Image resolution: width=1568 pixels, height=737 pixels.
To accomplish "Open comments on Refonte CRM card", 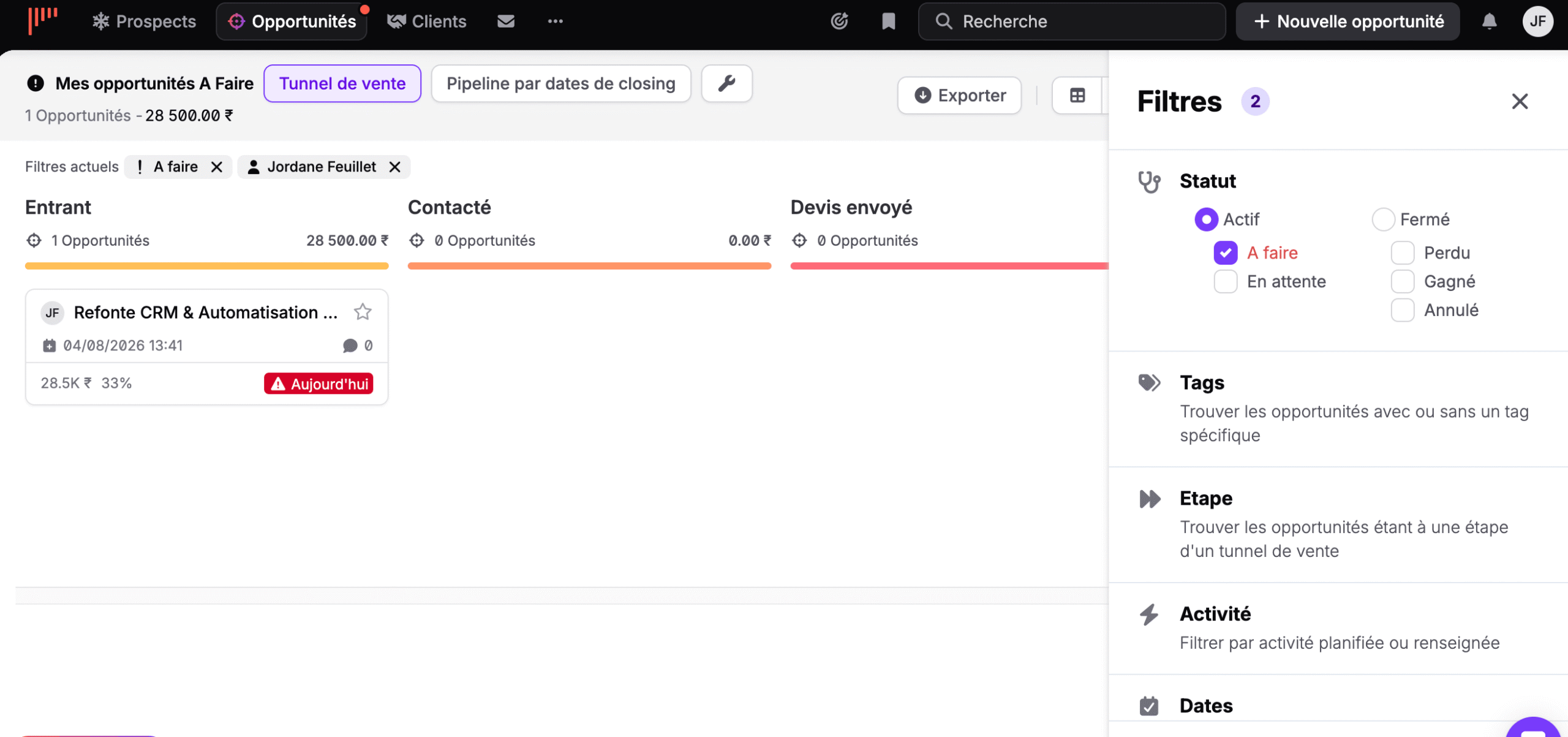I will pyautogui.click(x=358, y=346).
